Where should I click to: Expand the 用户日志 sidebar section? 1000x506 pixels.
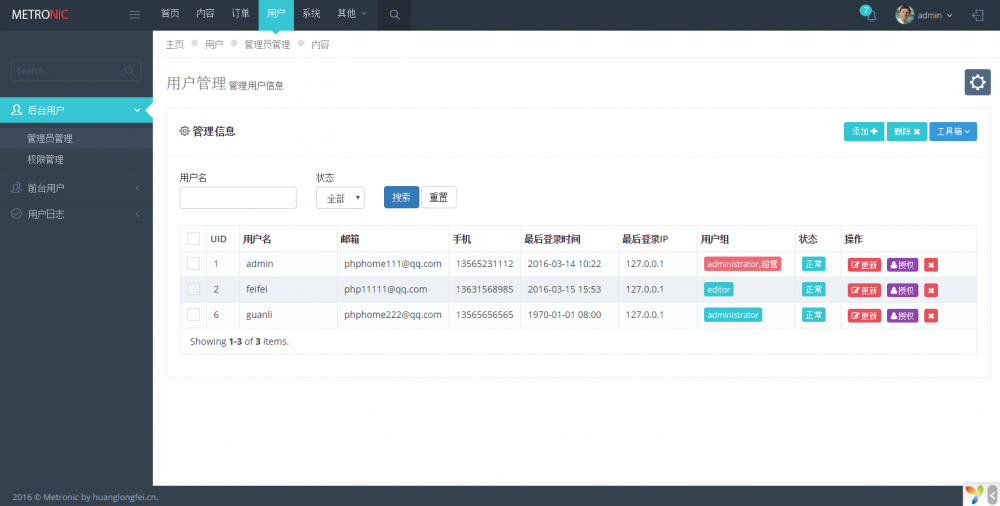(x=76, y=214)
